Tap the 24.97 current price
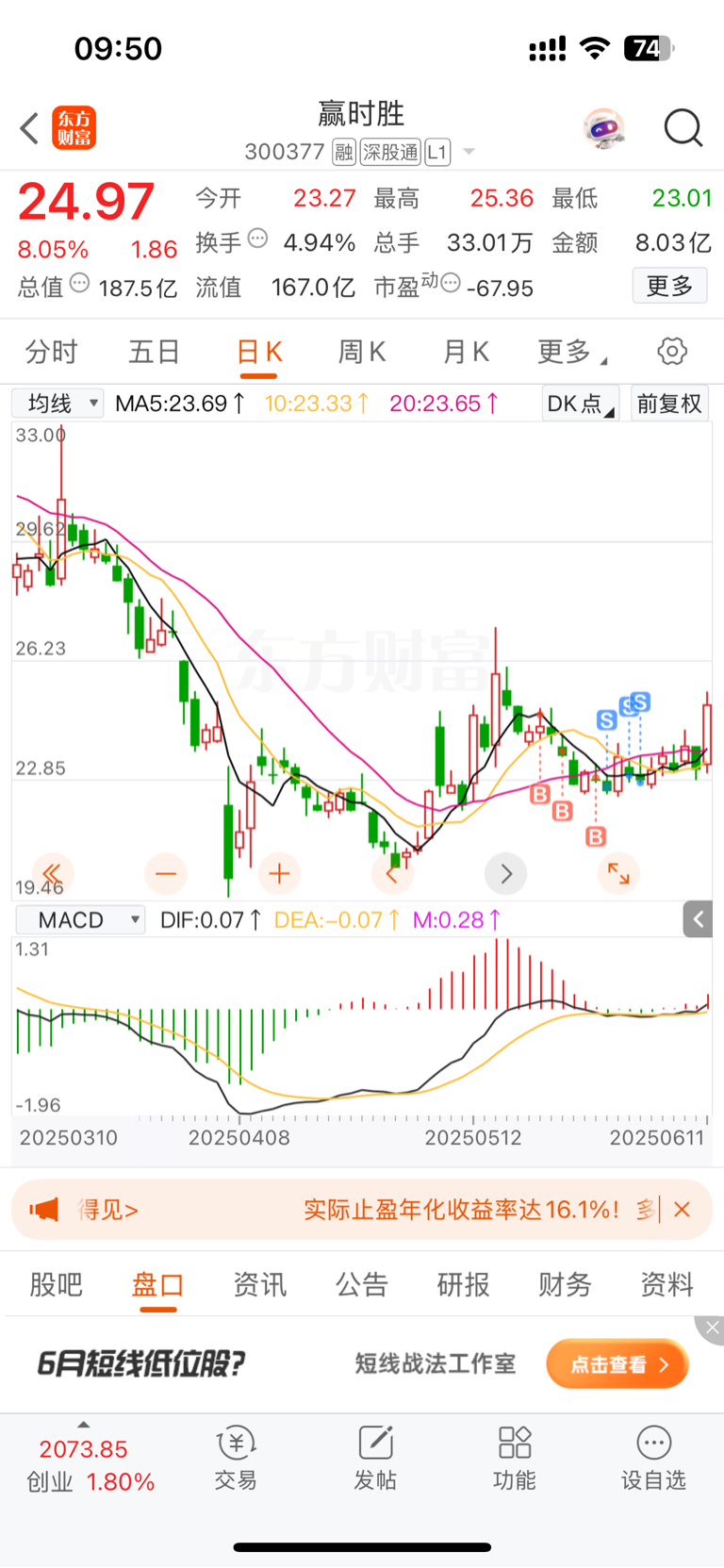Viewport: 724px width, 1568px height. pos(86,201)
